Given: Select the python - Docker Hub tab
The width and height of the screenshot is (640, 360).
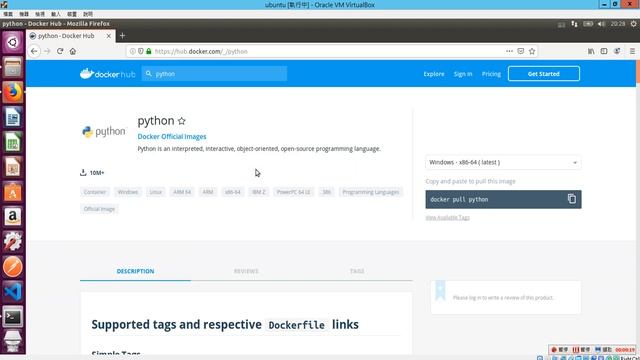Looking at the screenshot, I should click(x=71, y=36).
